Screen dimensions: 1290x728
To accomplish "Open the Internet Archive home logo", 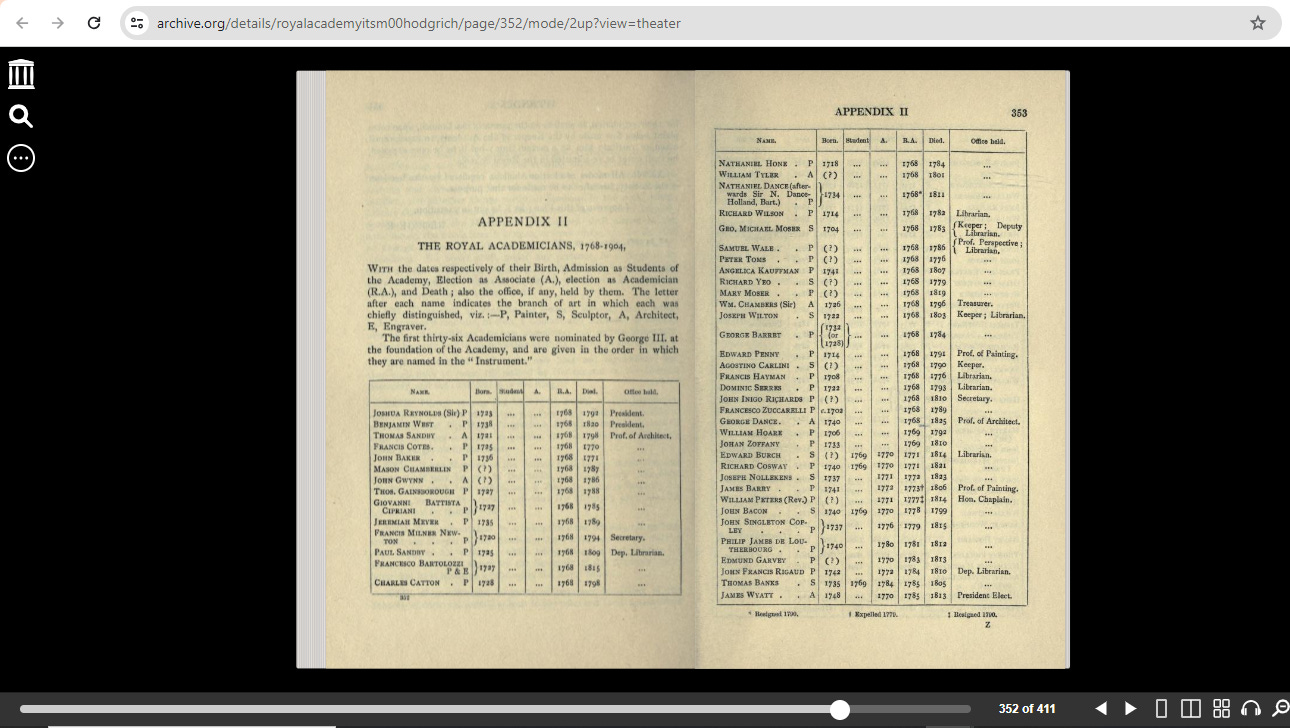I will click(x=21, y=74).
